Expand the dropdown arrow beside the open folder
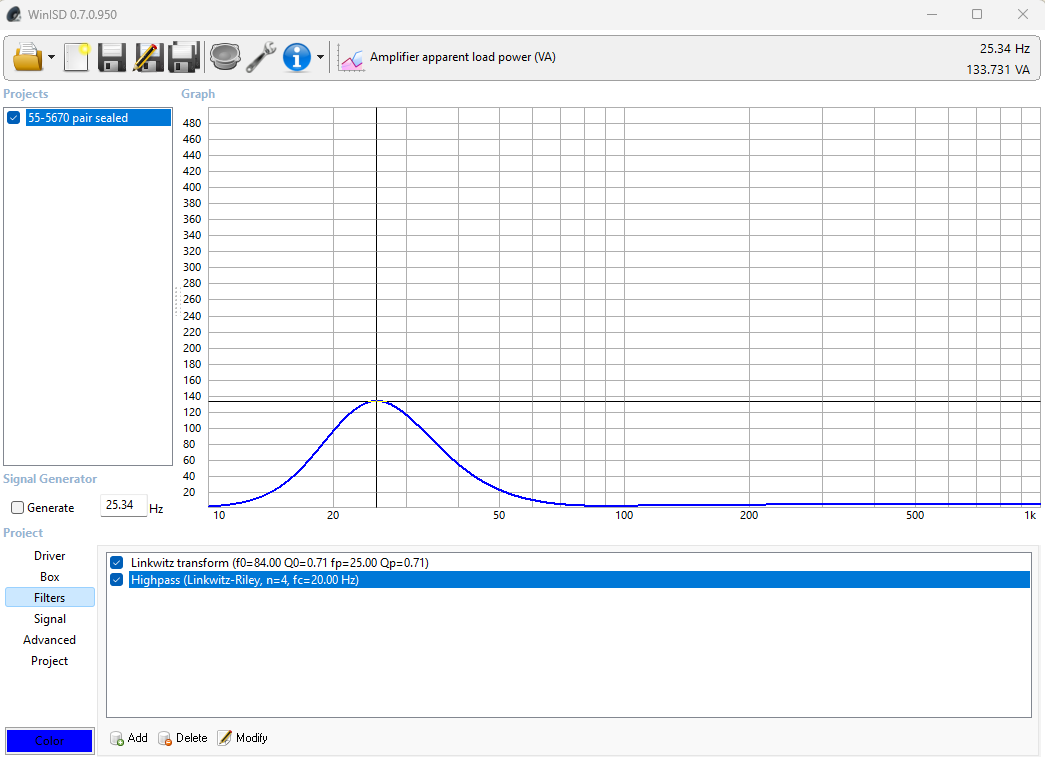The image size is (1045, 758). pyautogui.click(x=51, y=58)
